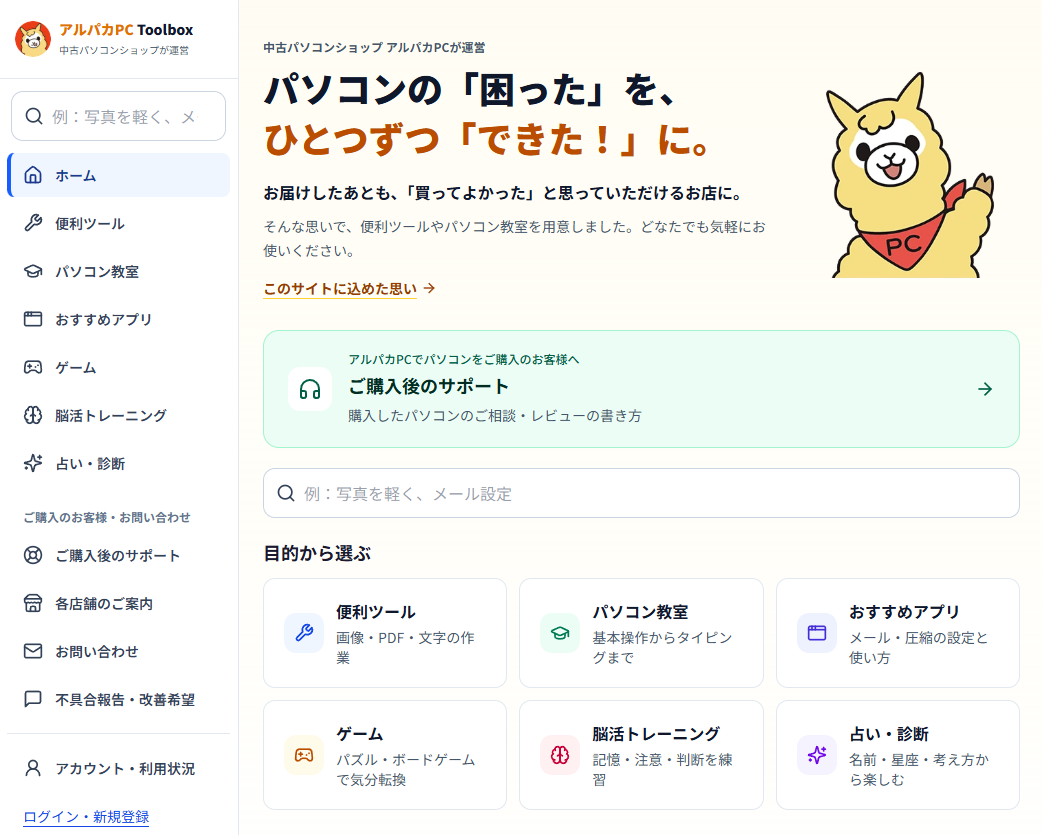Viewport: 1042px width, 835px height.
Task: Open 不具合報告・改善希望 in sidebar
Action: pos(118,699)
